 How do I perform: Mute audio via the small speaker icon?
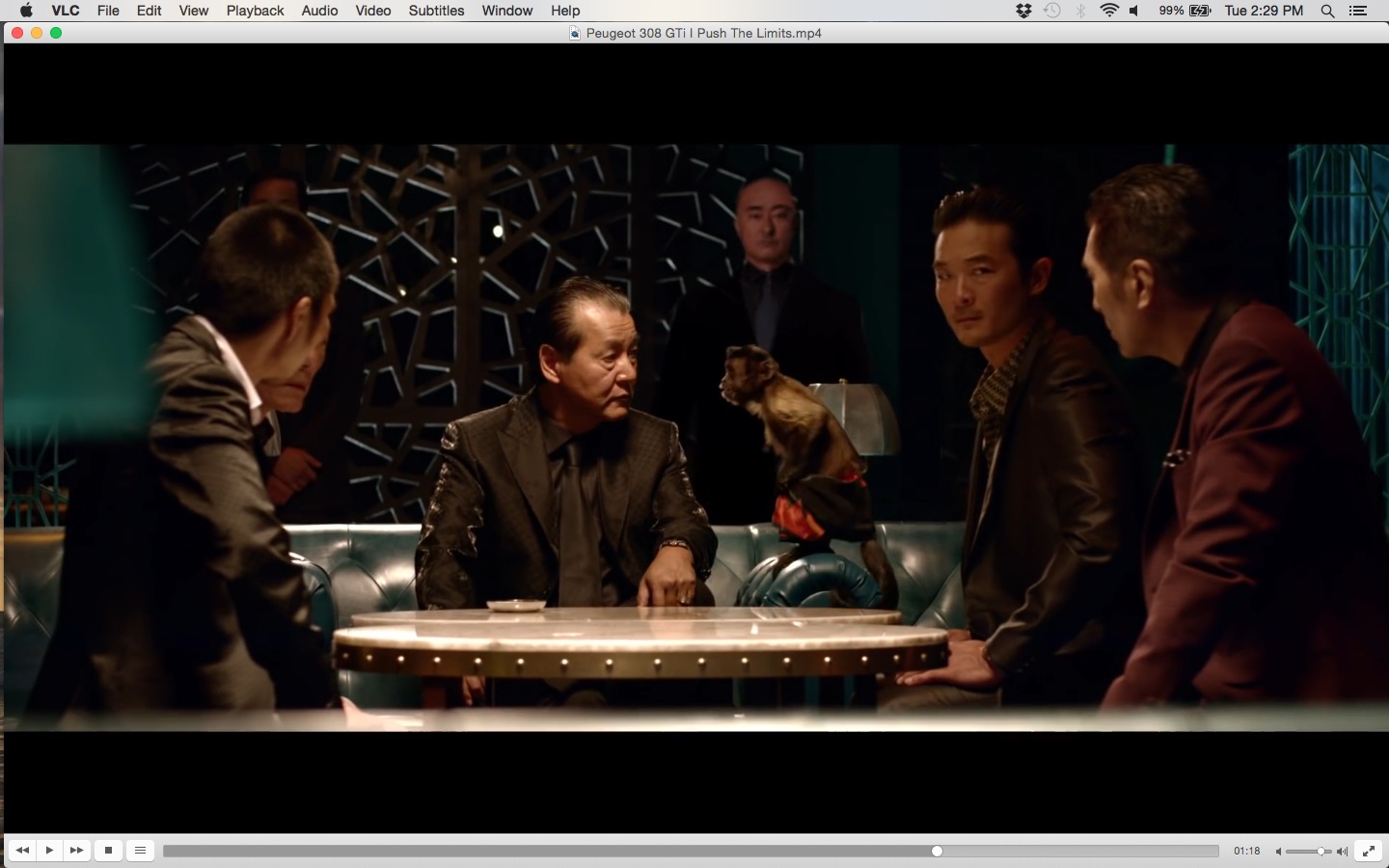[x=1279, y=852]
